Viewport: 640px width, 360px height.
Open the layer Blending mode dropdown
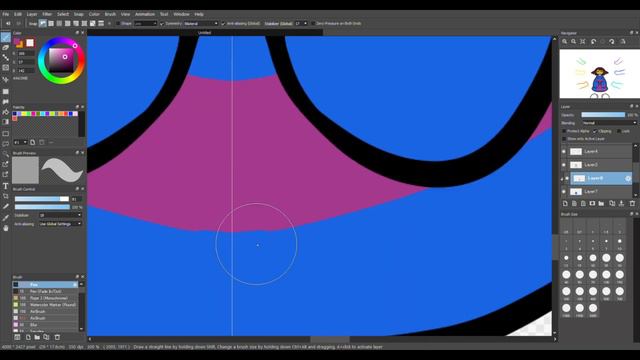[609, 123]
